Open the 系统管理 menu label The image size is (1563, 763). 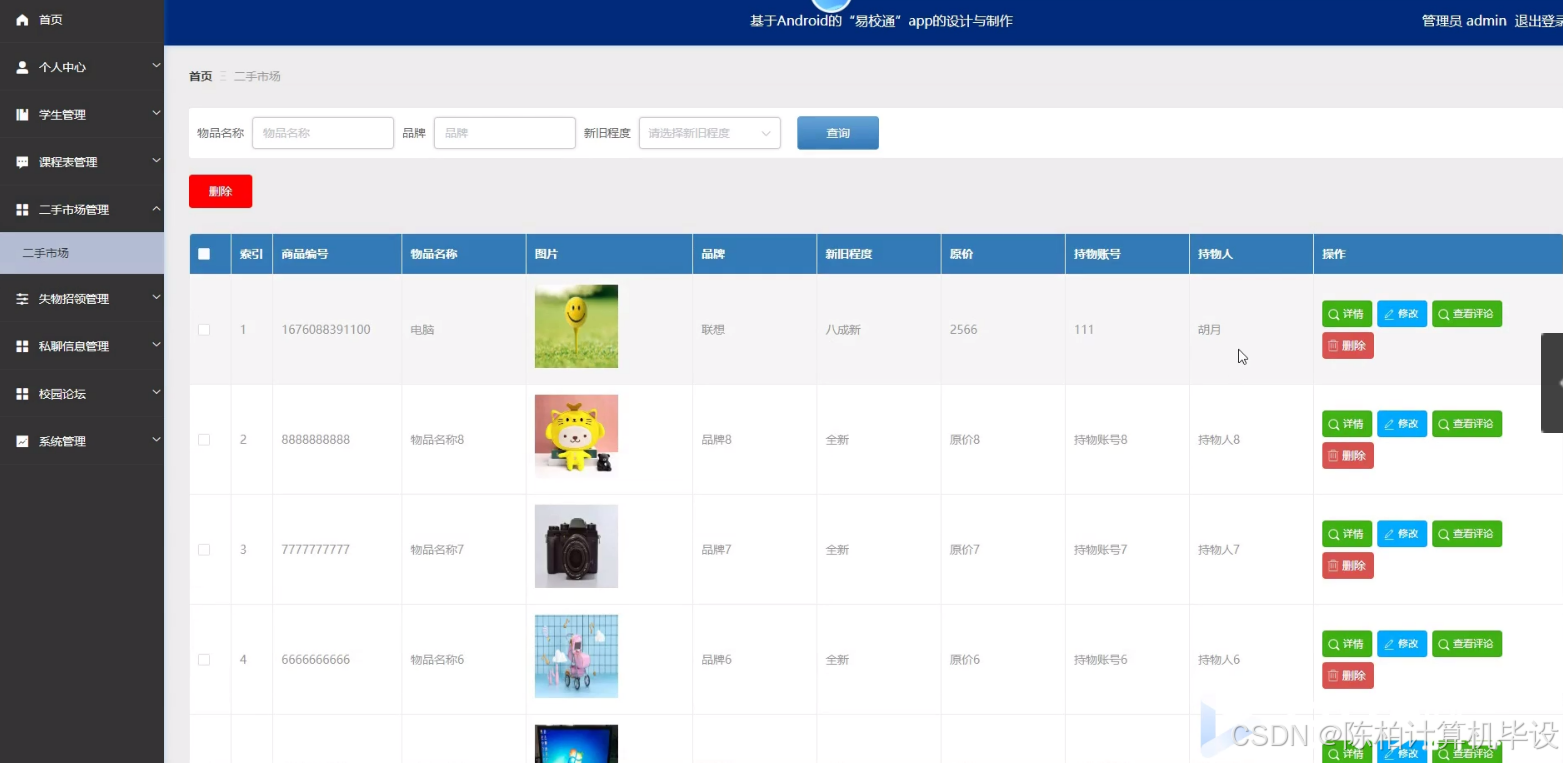pos(62,441)
